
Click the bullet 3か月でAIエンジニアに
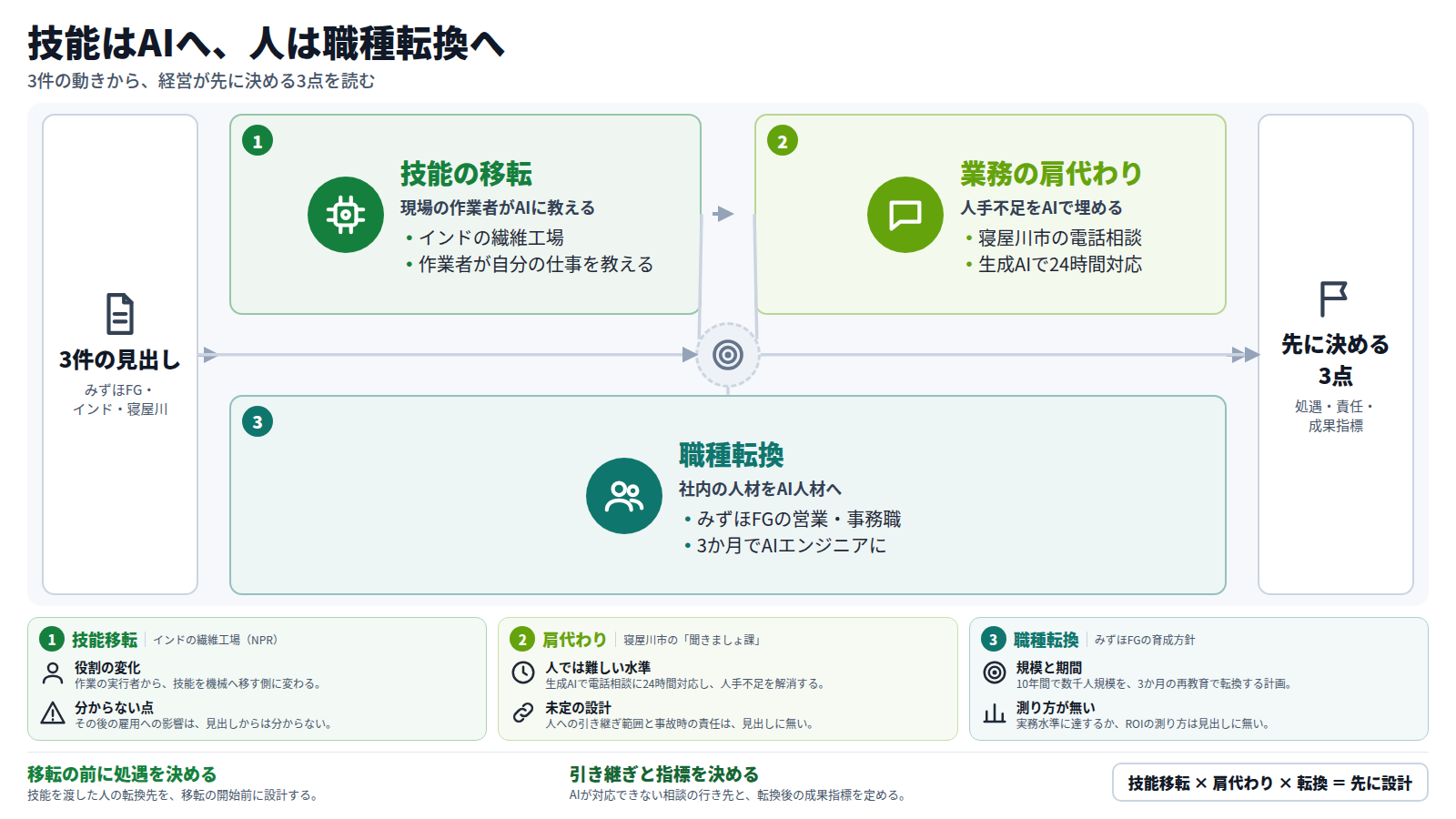click(791, 545)
